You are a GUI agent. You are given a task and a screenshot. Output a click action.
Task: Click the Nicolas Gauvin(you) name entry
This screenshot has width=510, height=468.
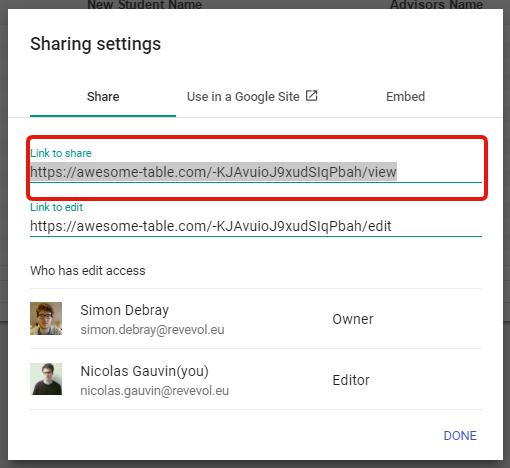tap(145, 371)
